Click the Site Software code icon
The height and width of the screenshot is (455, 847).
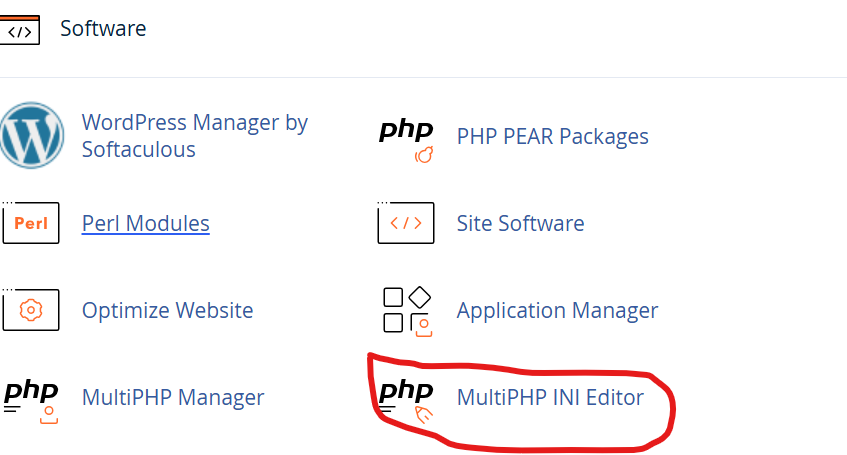click(406, 223)
